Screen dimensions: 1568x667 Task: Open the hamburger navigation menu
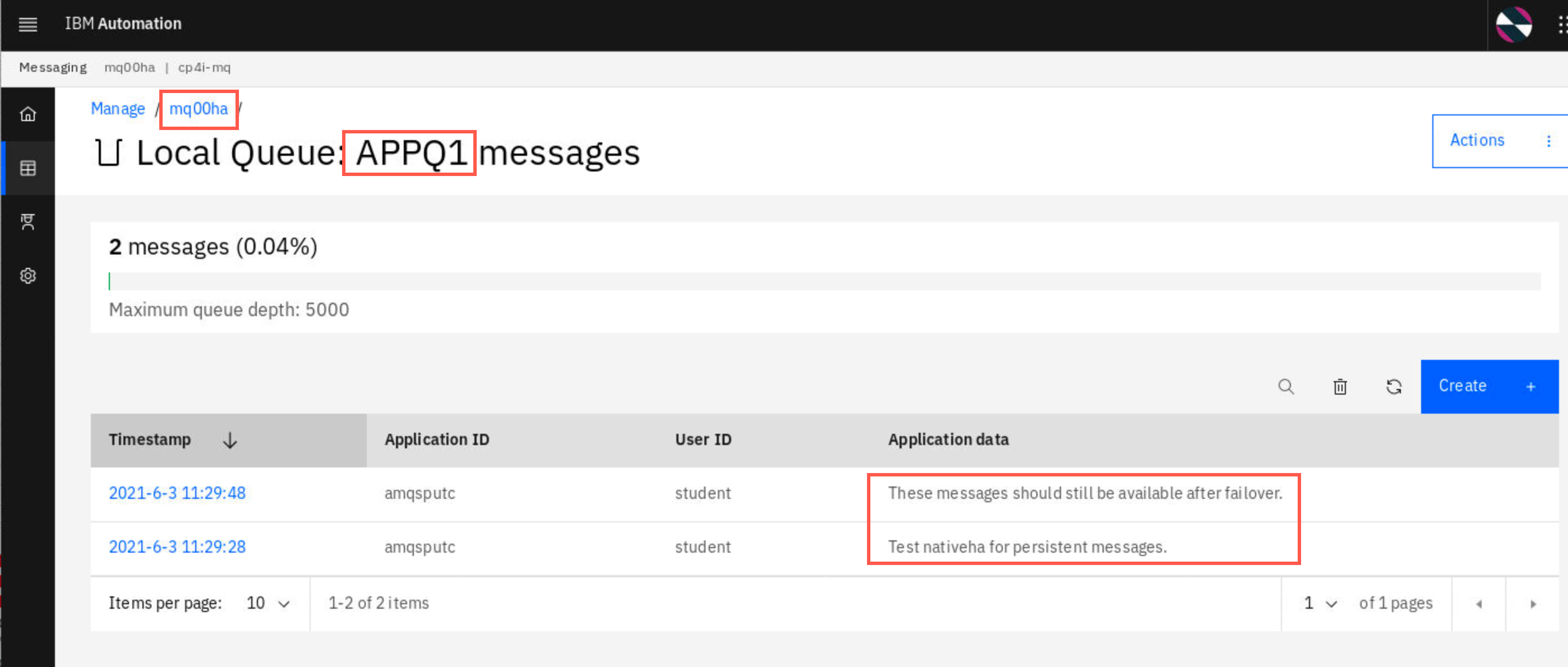pyautogui.click(x=28, y=24)
